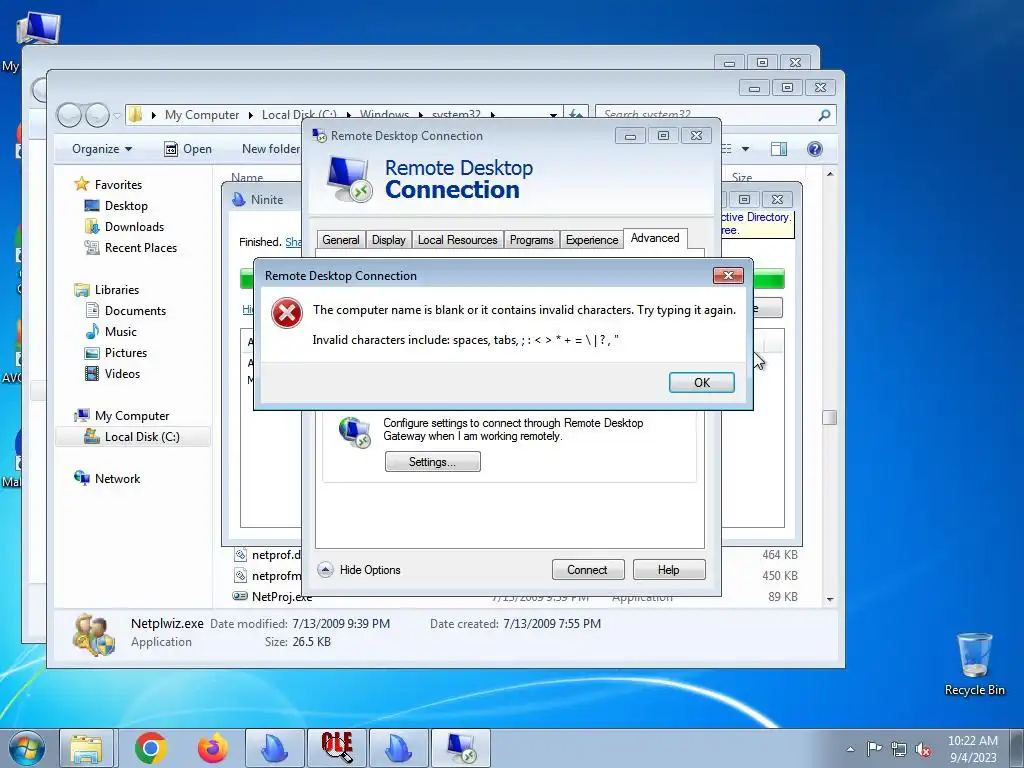Open Recent Places in Favorites
The width and height of the screenshot is (1024, 768).
(x=140, y=248)
